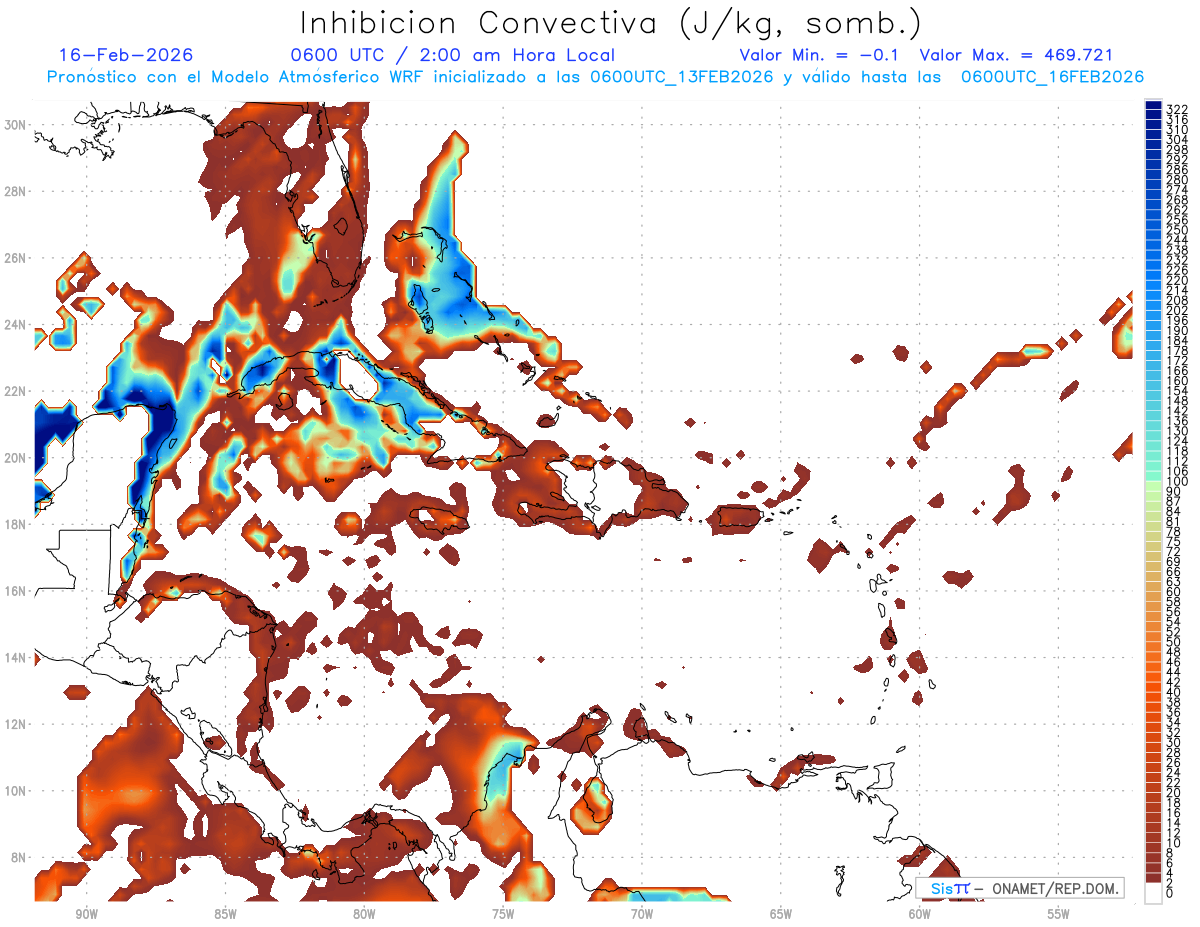
Task: Click the title 'Inhibicion Convectiva (J/kg, somb.)'
Action: point(611,23)
